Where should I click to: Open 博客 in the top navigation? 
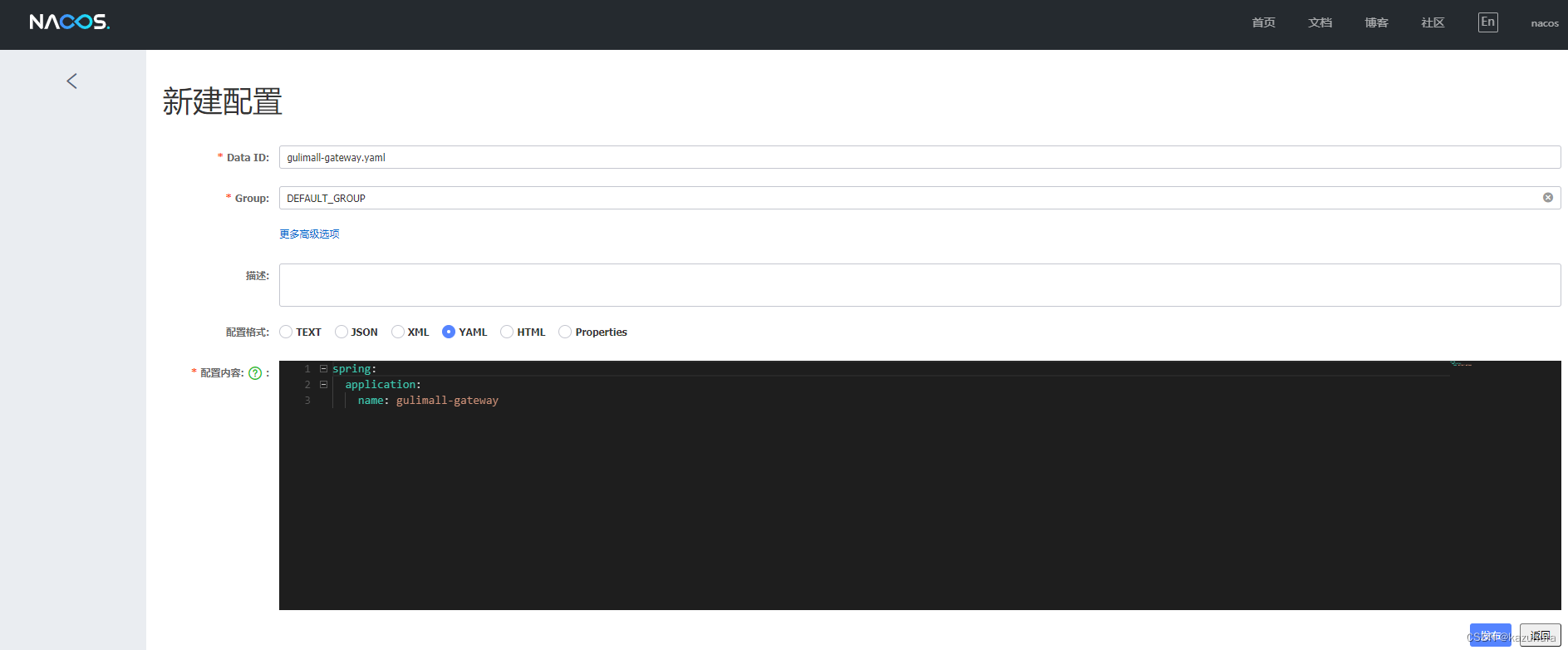point(1377,22)
